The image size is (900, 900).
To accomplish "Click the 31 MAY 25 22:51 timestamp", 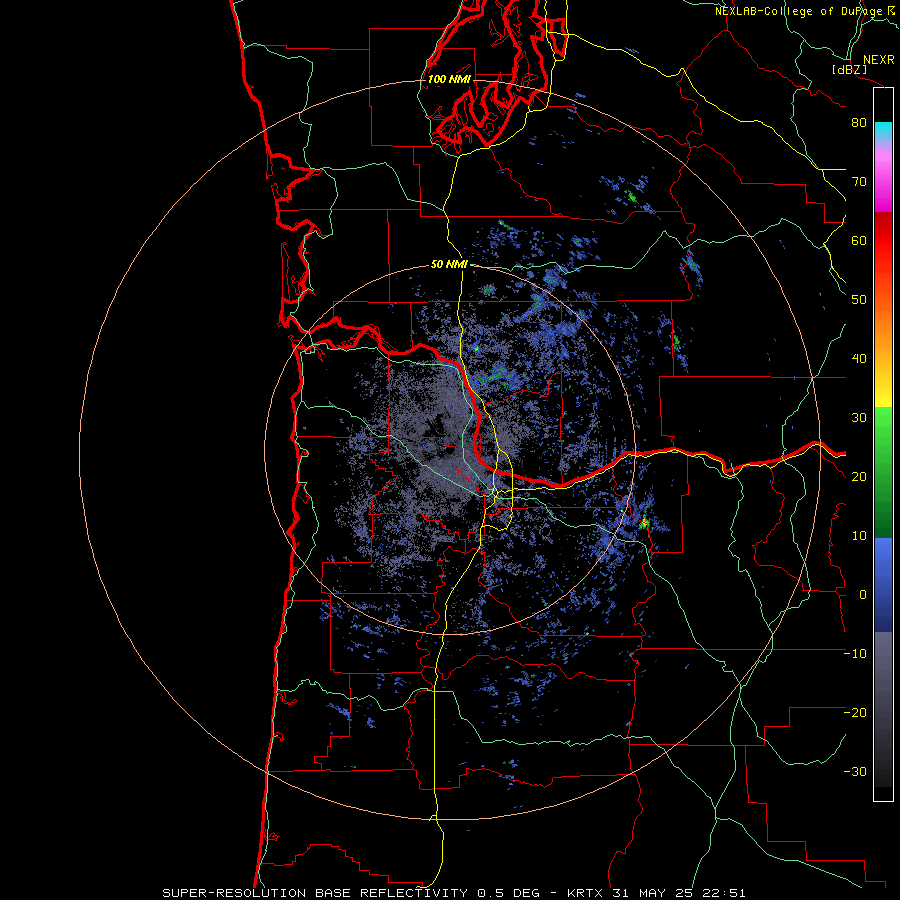I will 680,893.
